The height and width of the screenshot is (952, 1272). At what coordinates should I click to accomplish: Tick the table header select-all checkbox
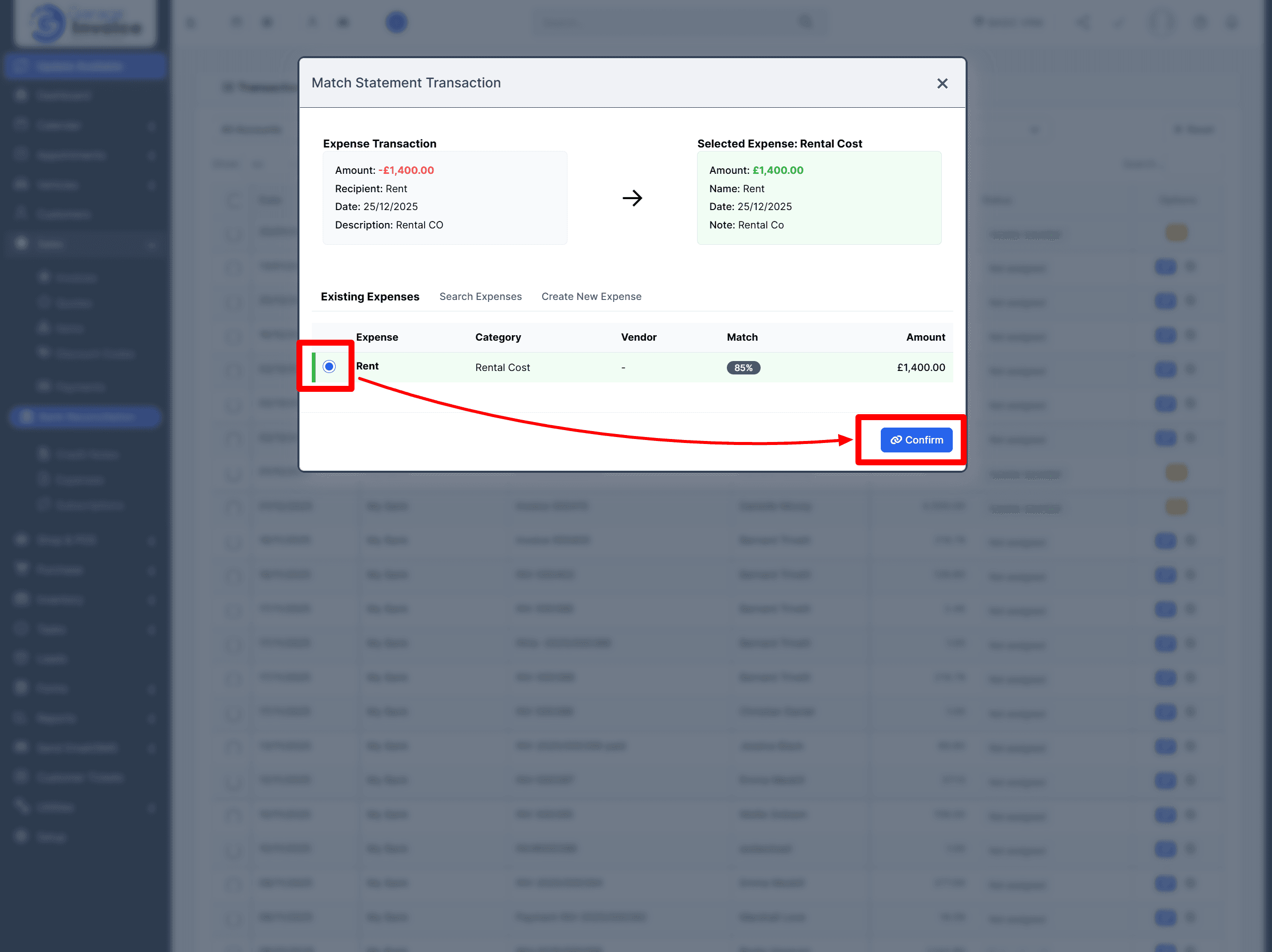[x=233, y=200]
